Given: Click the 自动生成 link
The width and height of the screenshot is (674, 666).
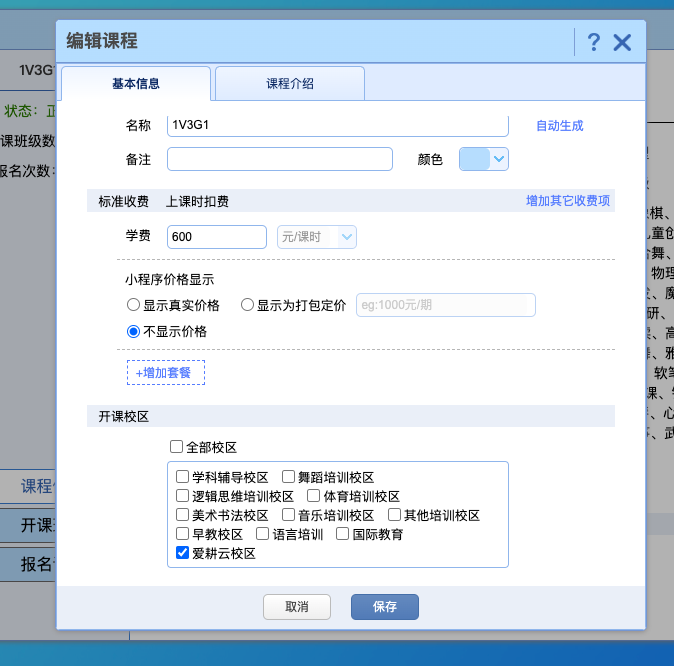Looking at the screenshot, I should tap(560, 126).
